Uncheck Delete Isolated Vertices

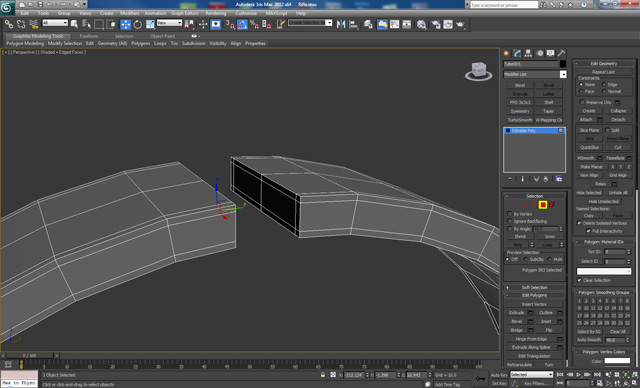[579, 223]
